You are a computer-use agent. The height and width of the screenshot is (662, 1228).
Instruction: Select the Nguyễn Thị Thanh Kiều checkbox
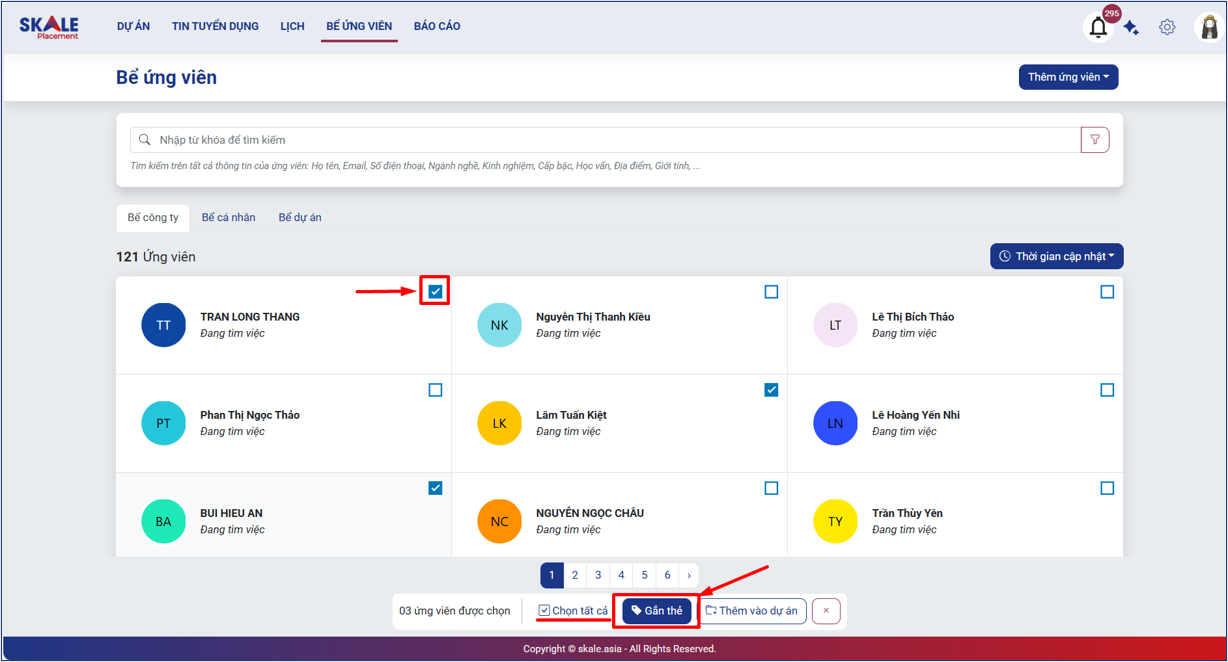771,292
